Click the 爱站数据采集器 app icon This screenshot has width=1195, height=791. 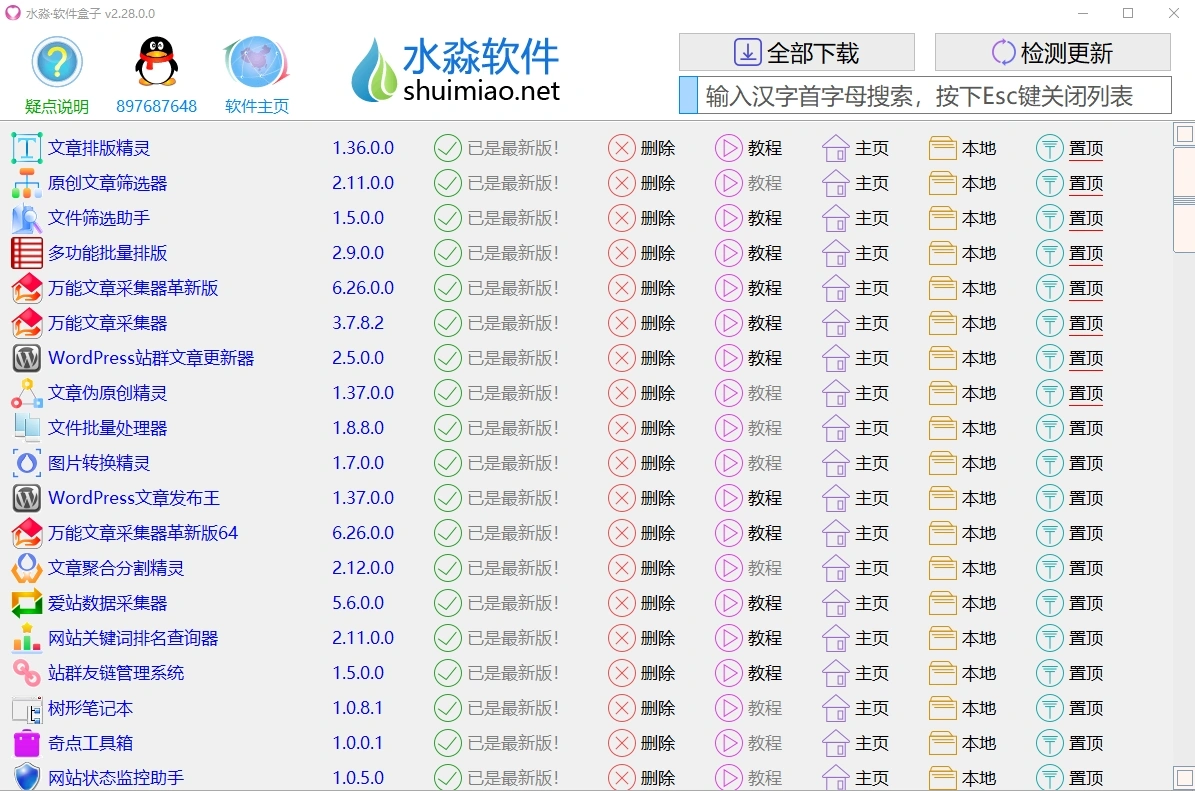coord(27,604)
